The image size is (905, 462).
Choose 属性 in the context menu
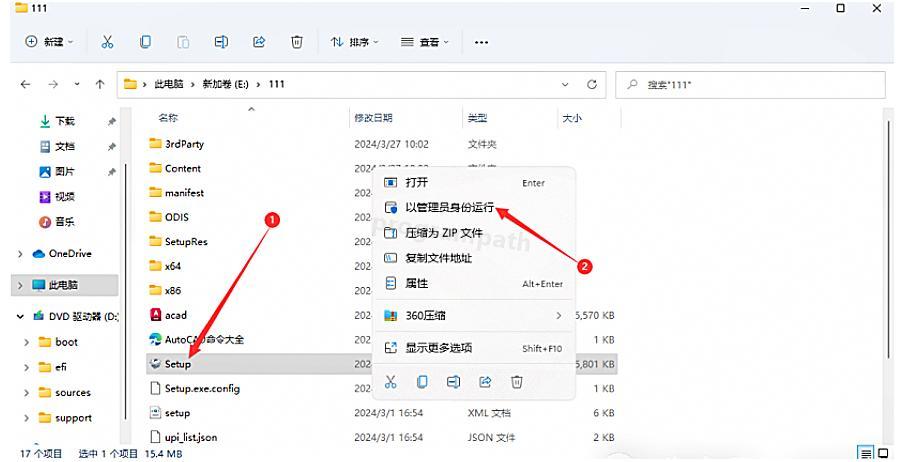[x=473, y=284]
